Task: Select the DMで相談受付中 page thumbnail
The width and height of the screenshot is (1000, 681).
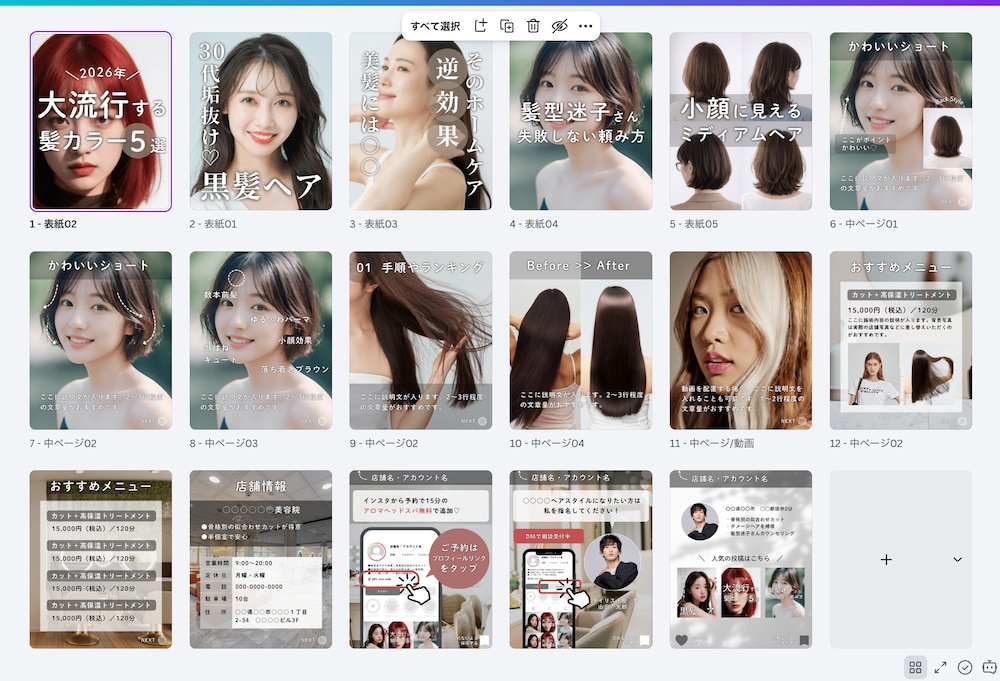Action: [x=581, y=559]
